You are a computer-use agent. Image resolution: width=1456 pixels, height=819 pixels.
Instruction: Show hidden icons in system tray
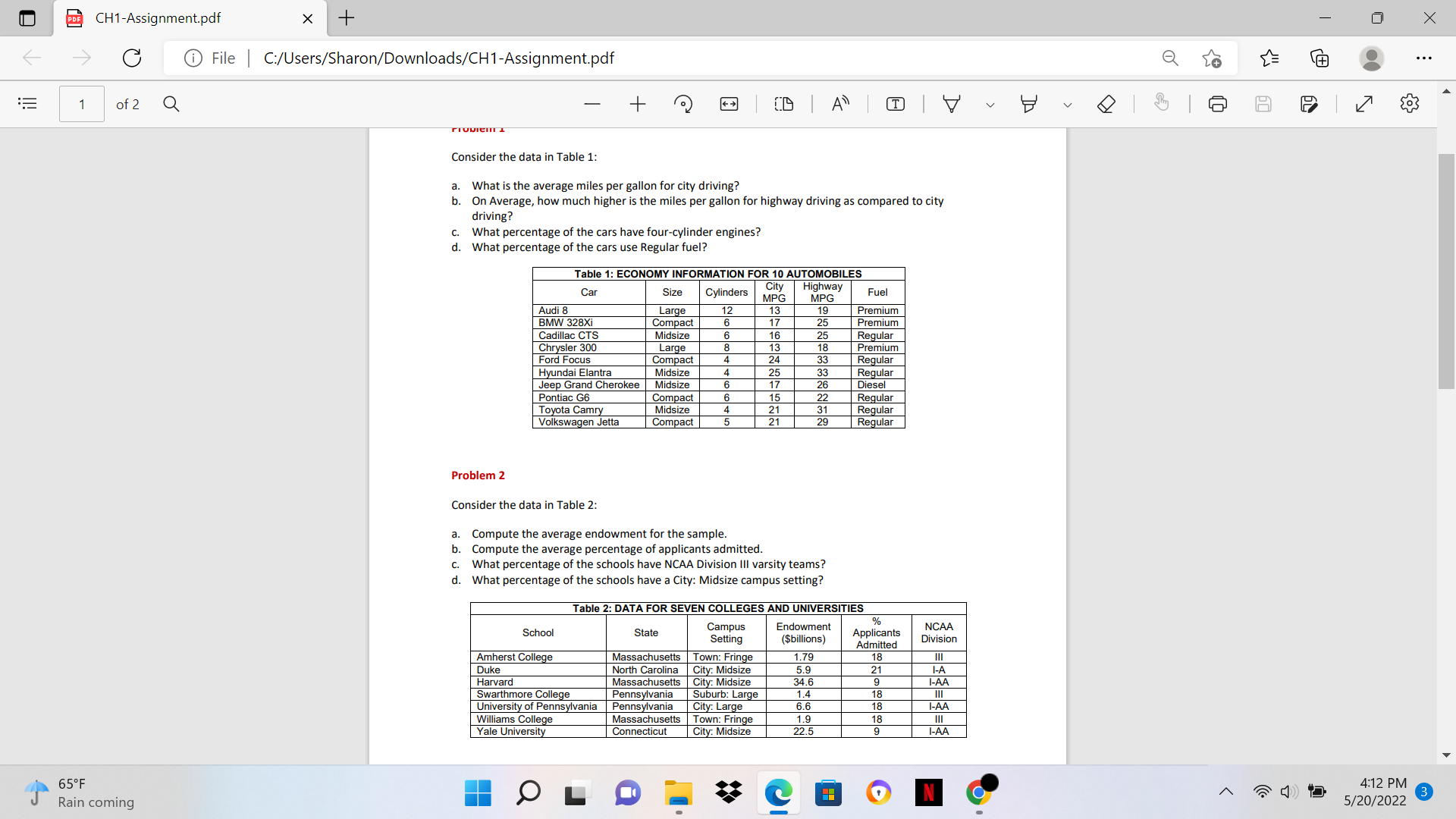click(x=1225, y=792)
